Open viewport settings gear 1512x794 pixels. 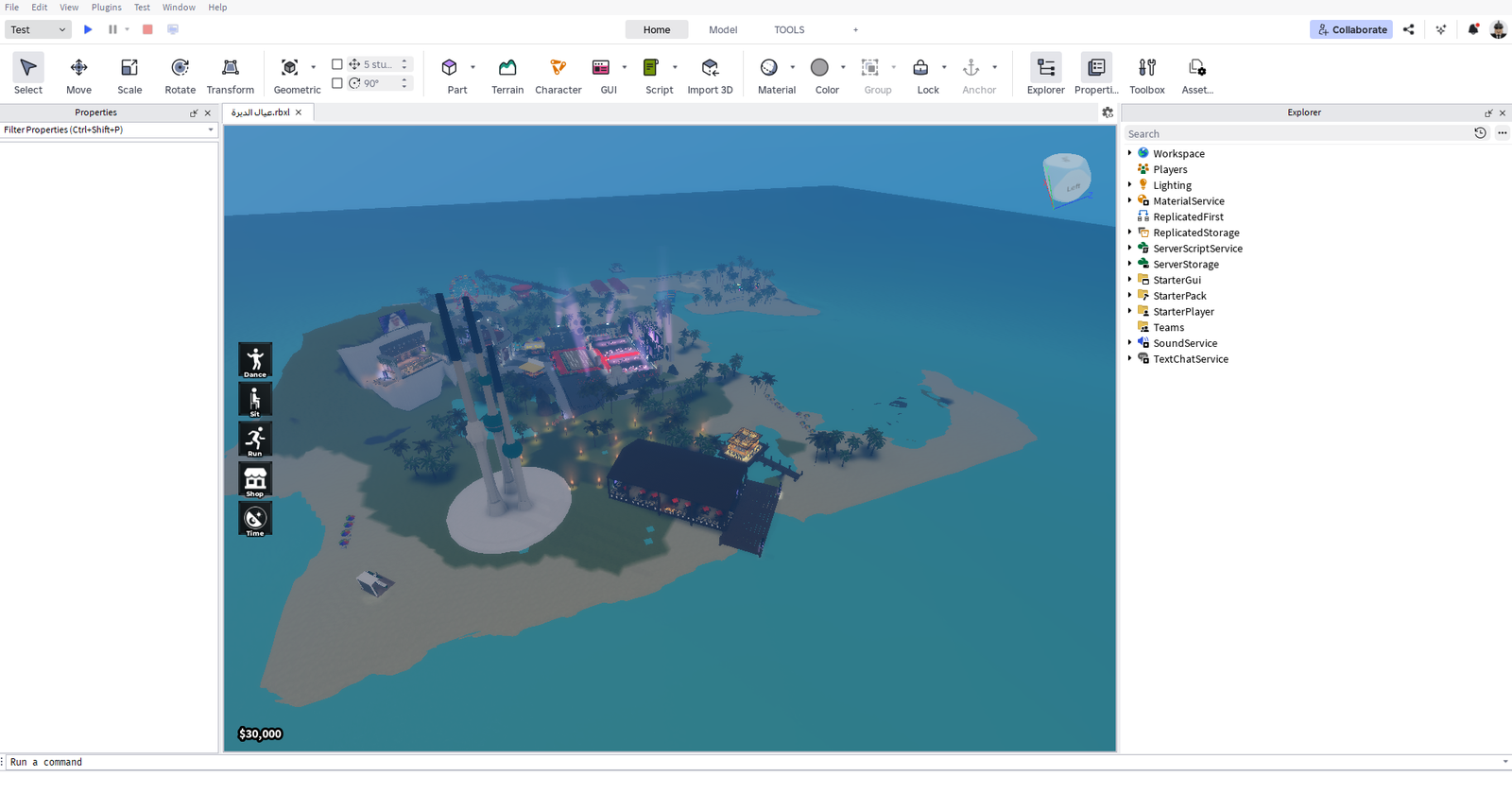tap(1108, 112)
